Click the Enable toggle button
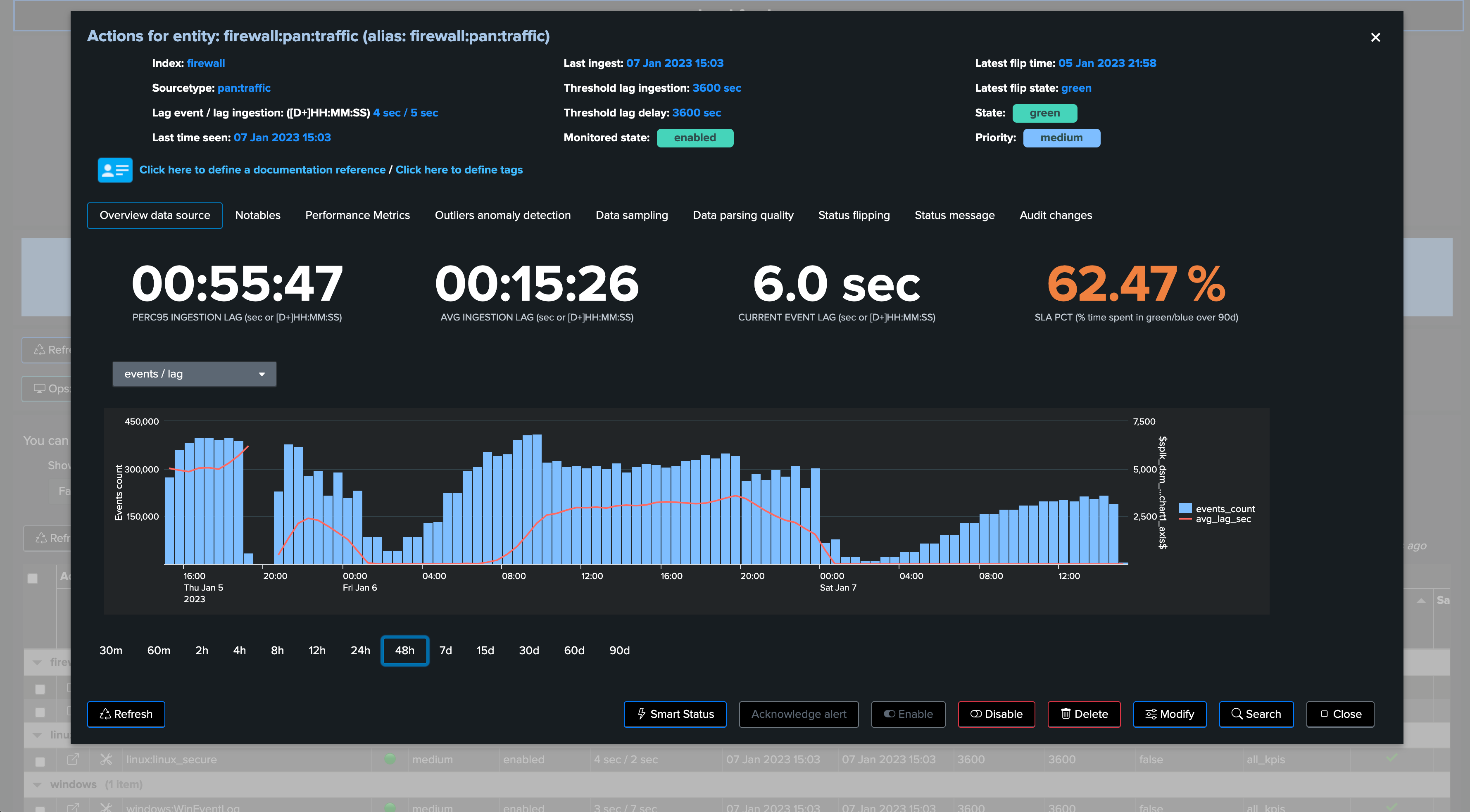This screenshot has width=1470, height=812. [x=908, y=715]
